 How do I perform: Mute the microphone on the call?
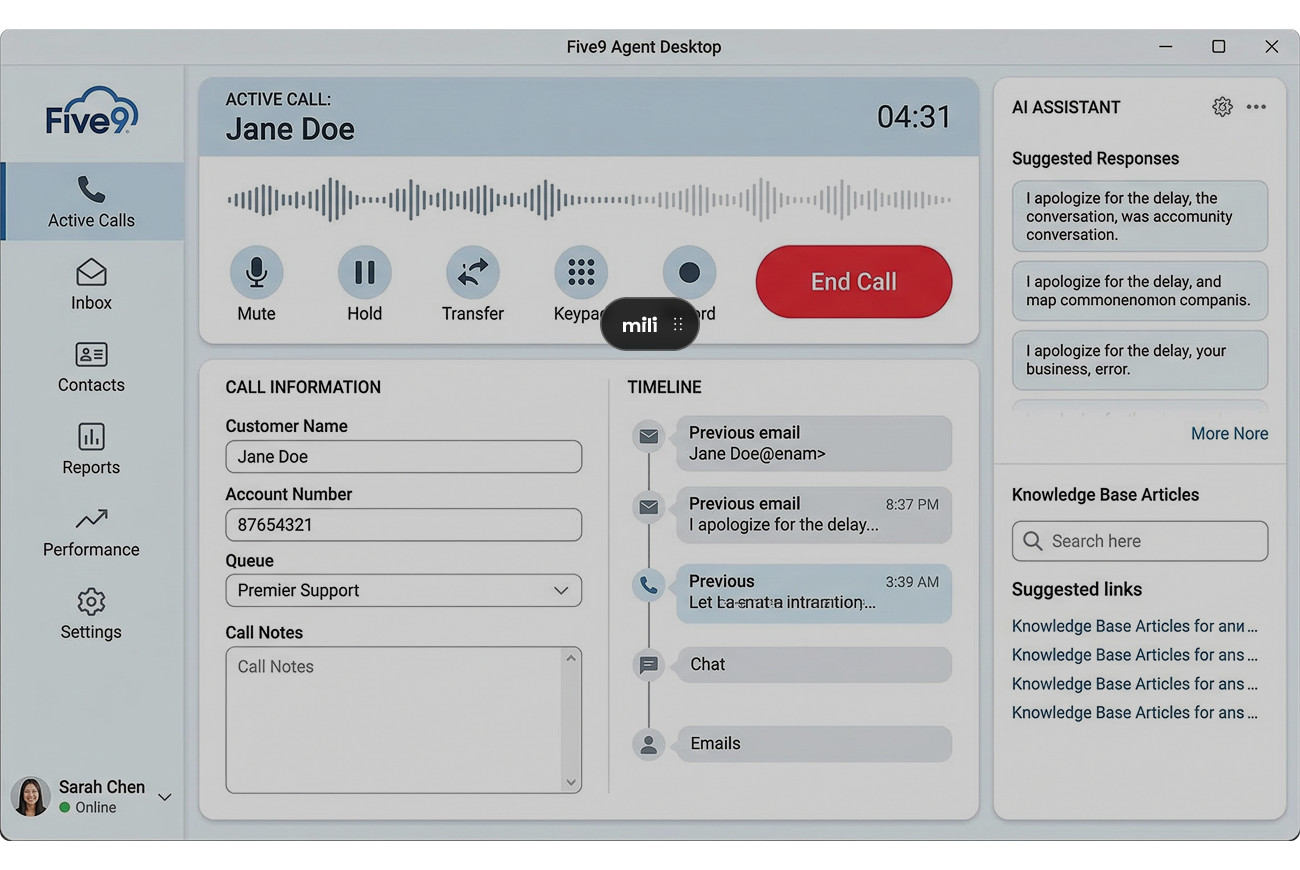[256, 273]
